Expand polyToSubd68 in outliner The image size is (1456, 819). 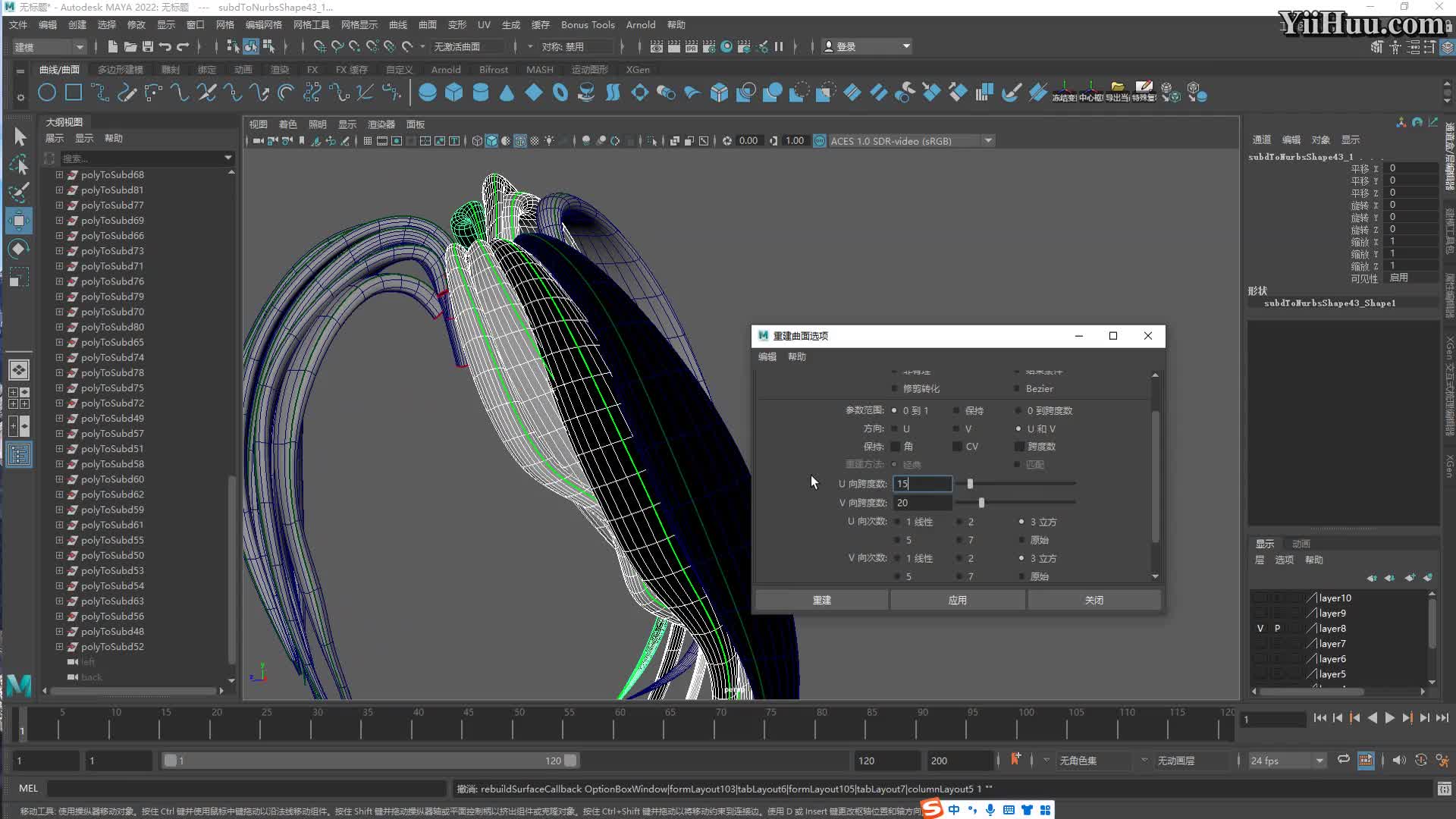coord(59,174)
